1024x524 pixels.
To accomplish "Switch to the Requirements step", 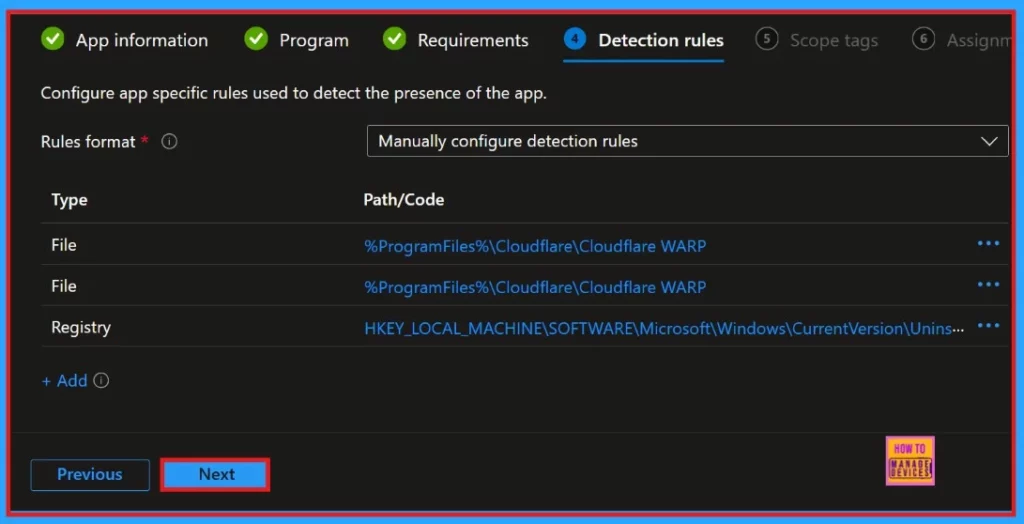I will 456,40.
